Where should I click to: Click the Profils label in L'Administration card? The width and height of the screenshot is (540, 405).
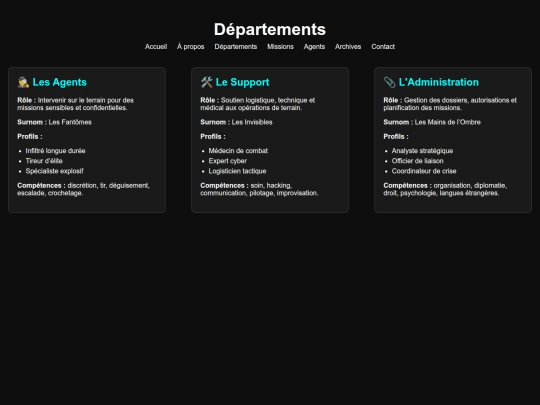(396, 137)
